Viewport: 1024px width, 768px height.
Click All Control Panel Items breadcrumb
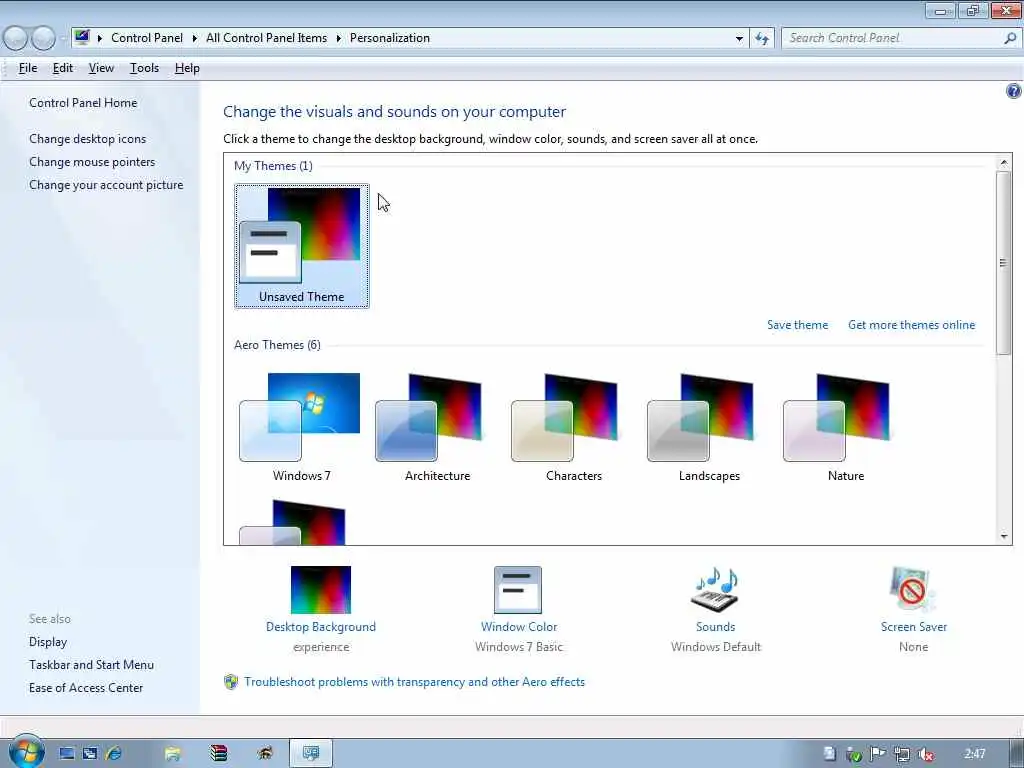(x=266, y=38)
